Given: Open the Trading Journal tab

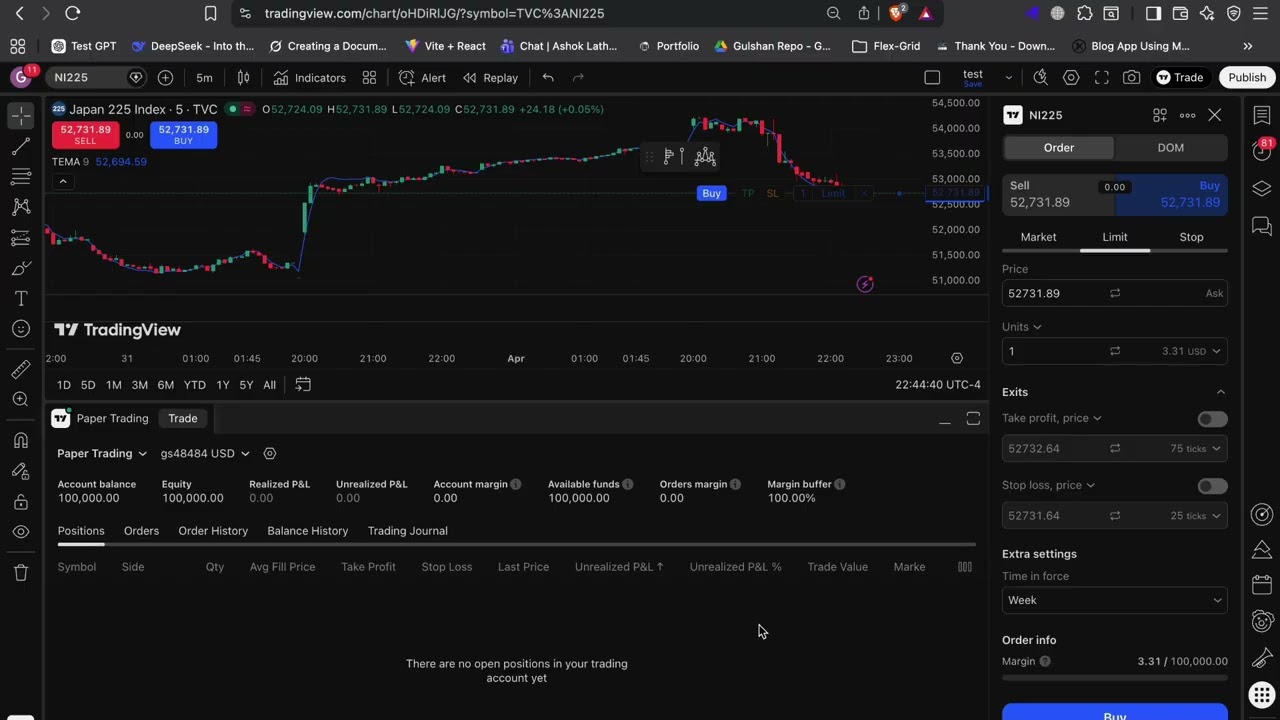Looking at the screenshot, I should (407, 531).
